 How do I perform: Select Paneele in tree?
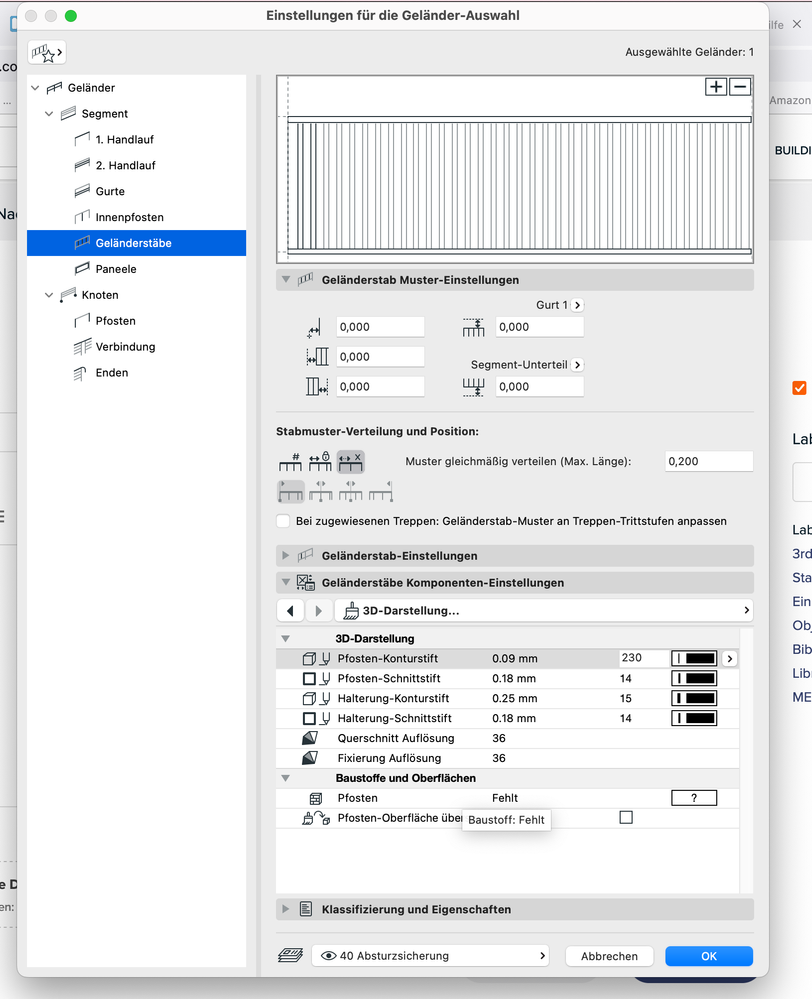coord(115,269)
